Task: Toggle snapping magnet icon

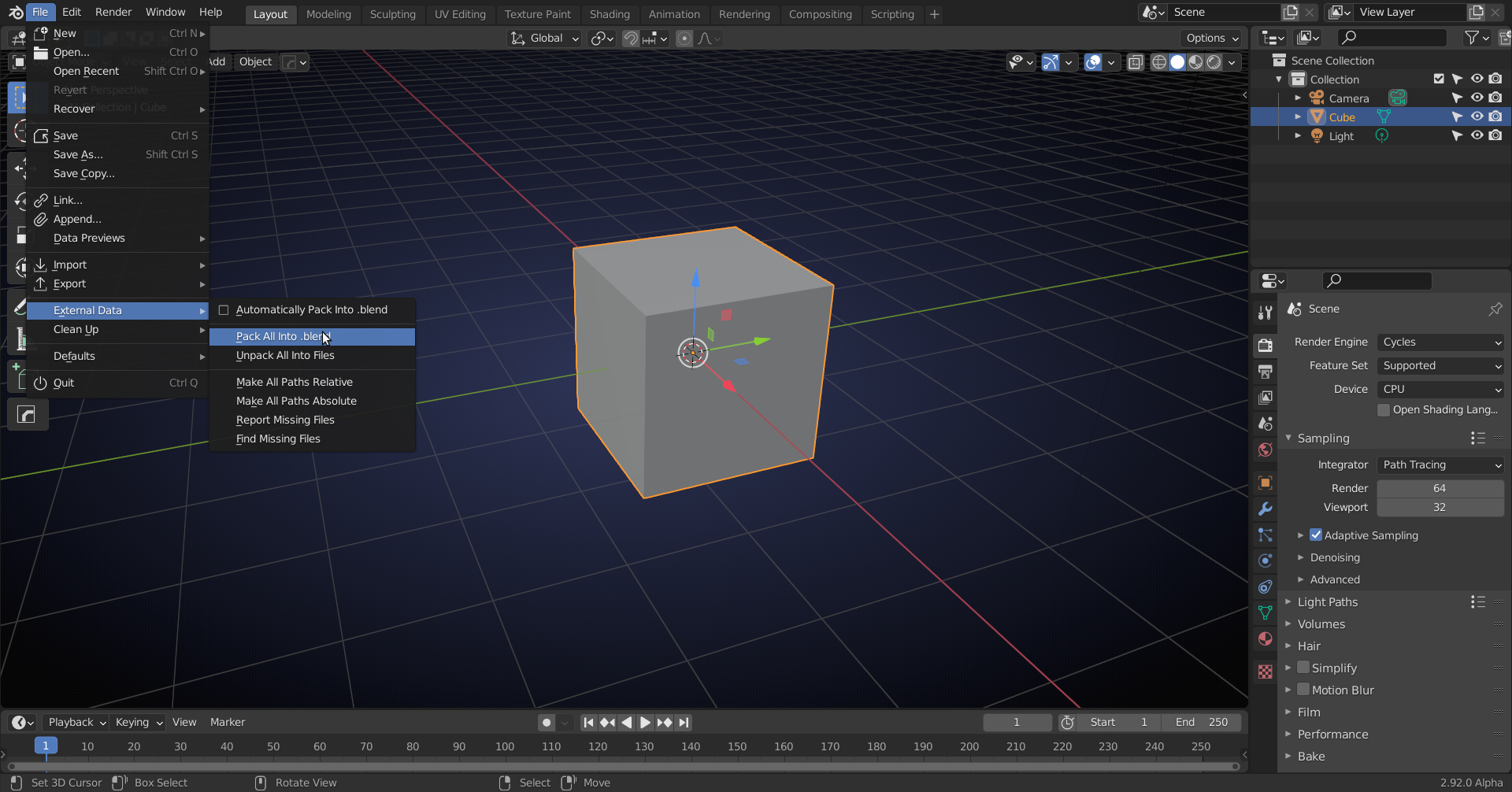Action: coord(630,39)
